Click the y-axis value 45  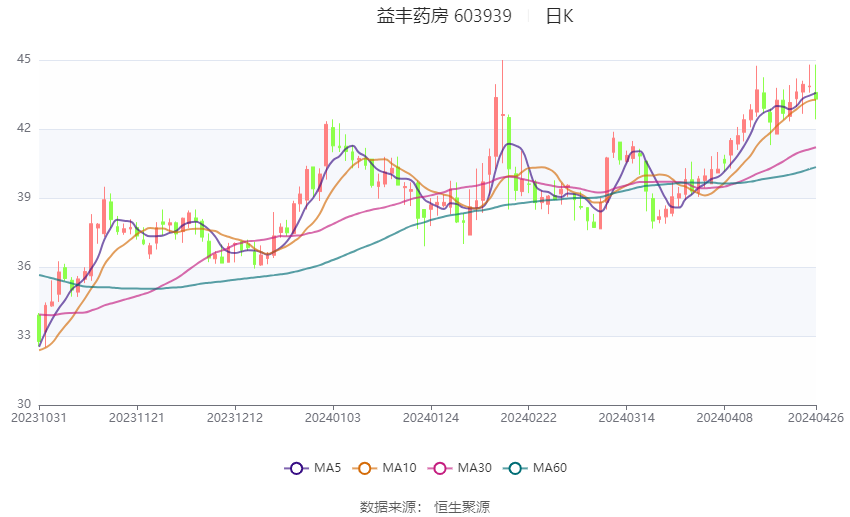click(24, 59)
